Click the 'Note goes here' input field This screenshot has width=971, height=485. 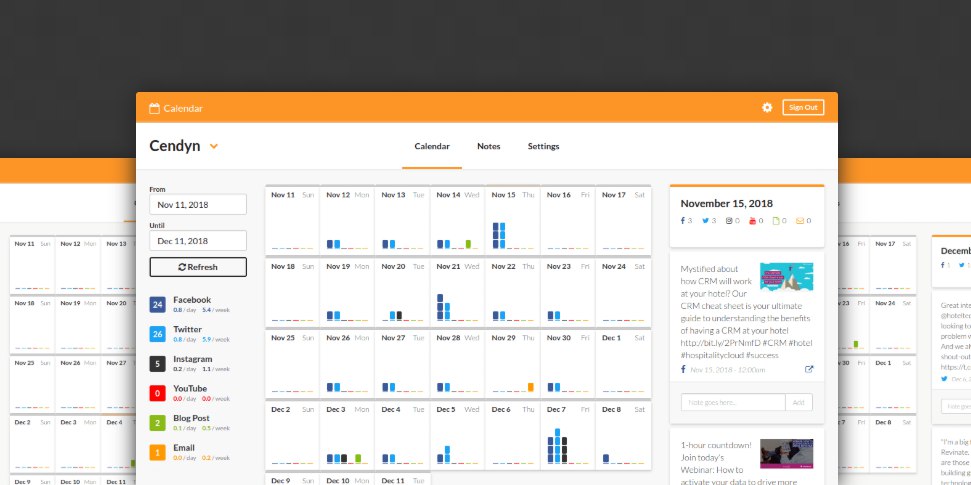pos(733,403)
